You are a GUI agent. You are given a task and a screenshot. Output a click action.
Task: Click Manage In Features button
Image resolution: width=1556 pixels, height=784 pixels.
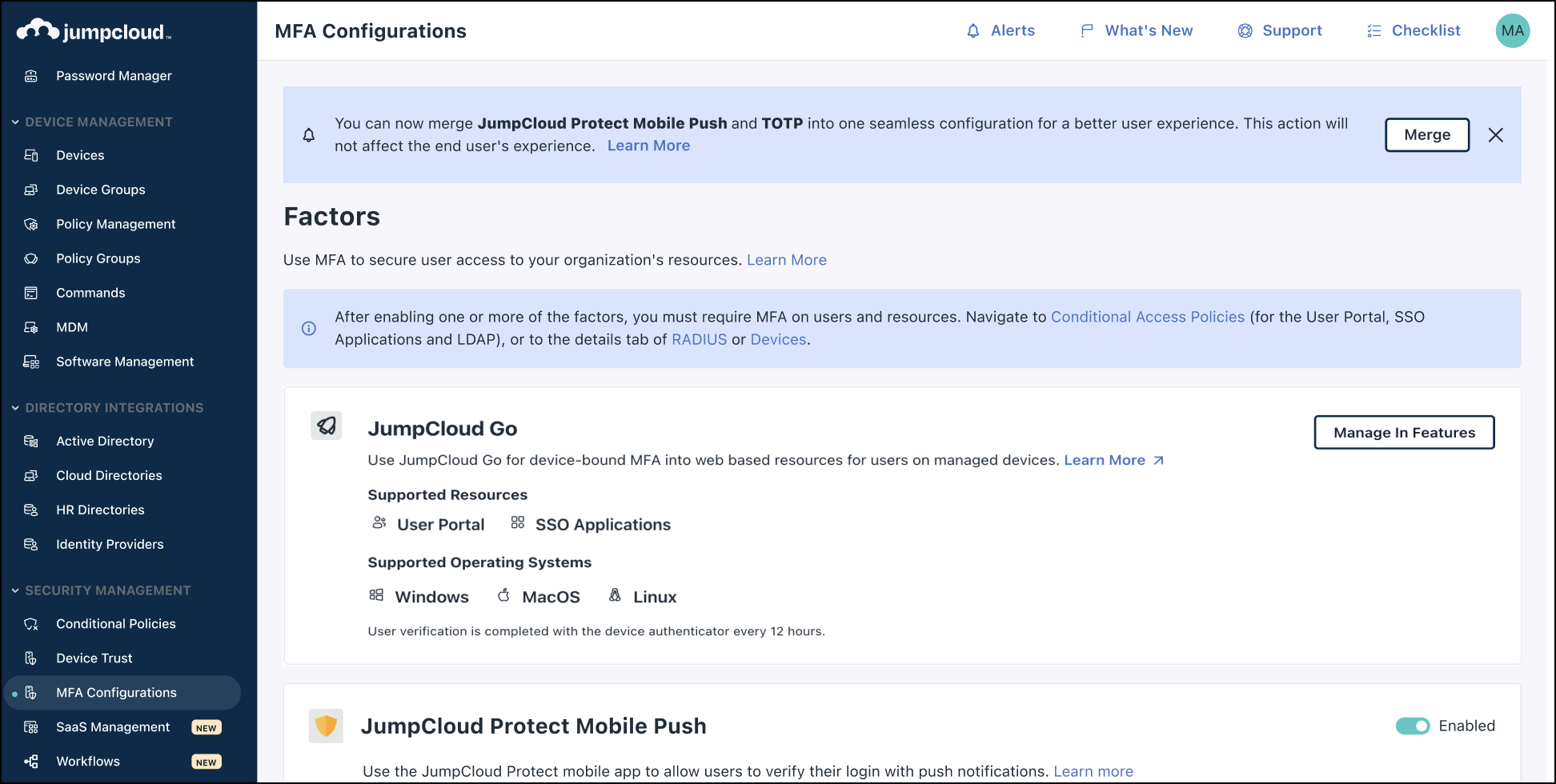pos(1404,432)
